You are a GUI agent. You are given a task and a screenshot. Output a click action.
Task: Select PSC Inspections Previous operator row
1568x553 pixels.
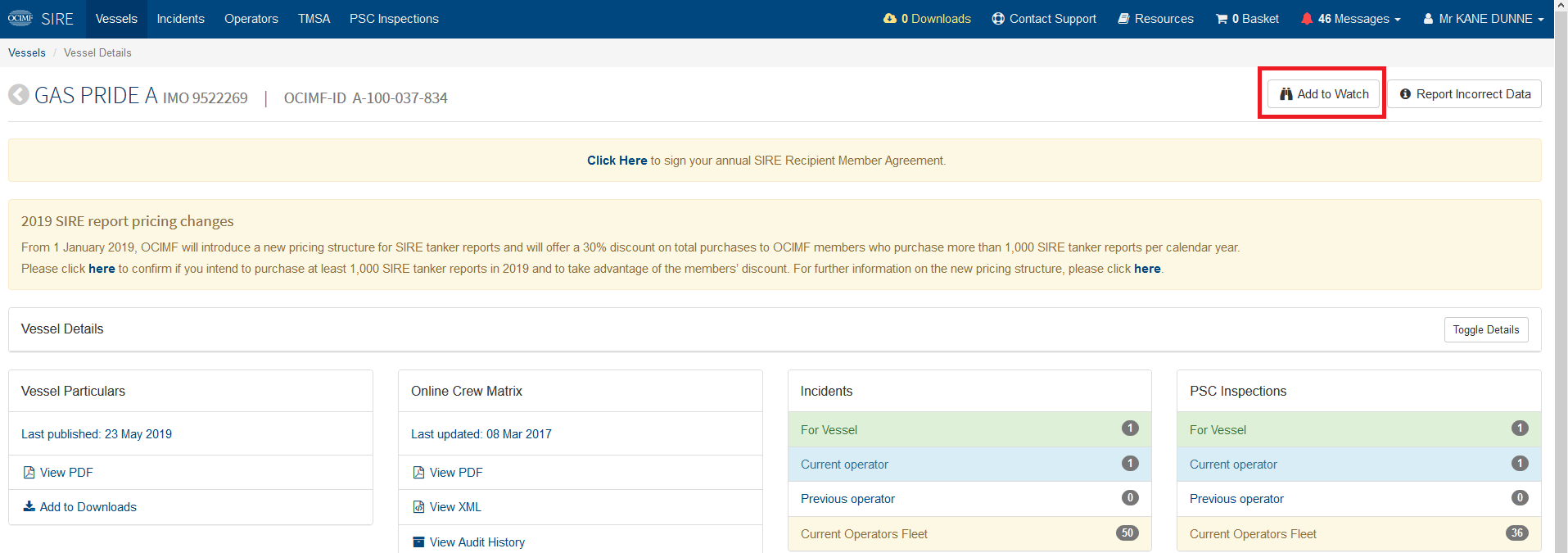1359,498
